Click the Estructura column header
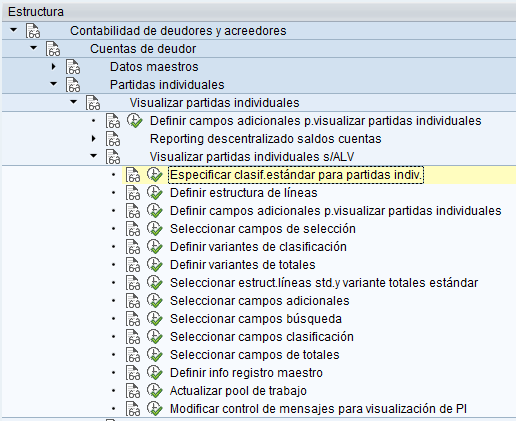The width and height of the screenshot is (516, 421). coord(36,12)
